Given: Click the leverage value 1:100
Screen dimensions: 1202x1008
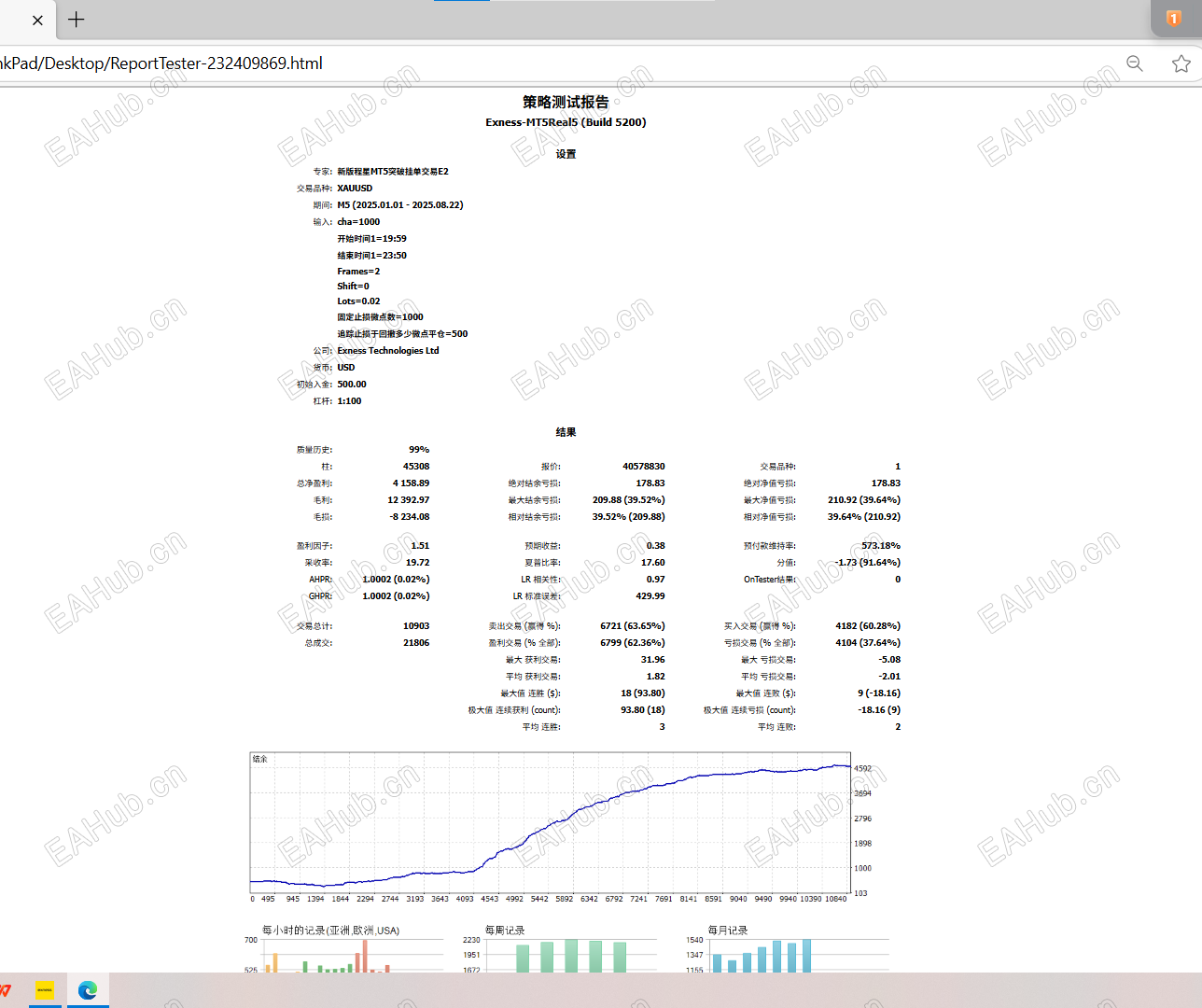Looking at the screenshot, I should (x=349, y=401).
